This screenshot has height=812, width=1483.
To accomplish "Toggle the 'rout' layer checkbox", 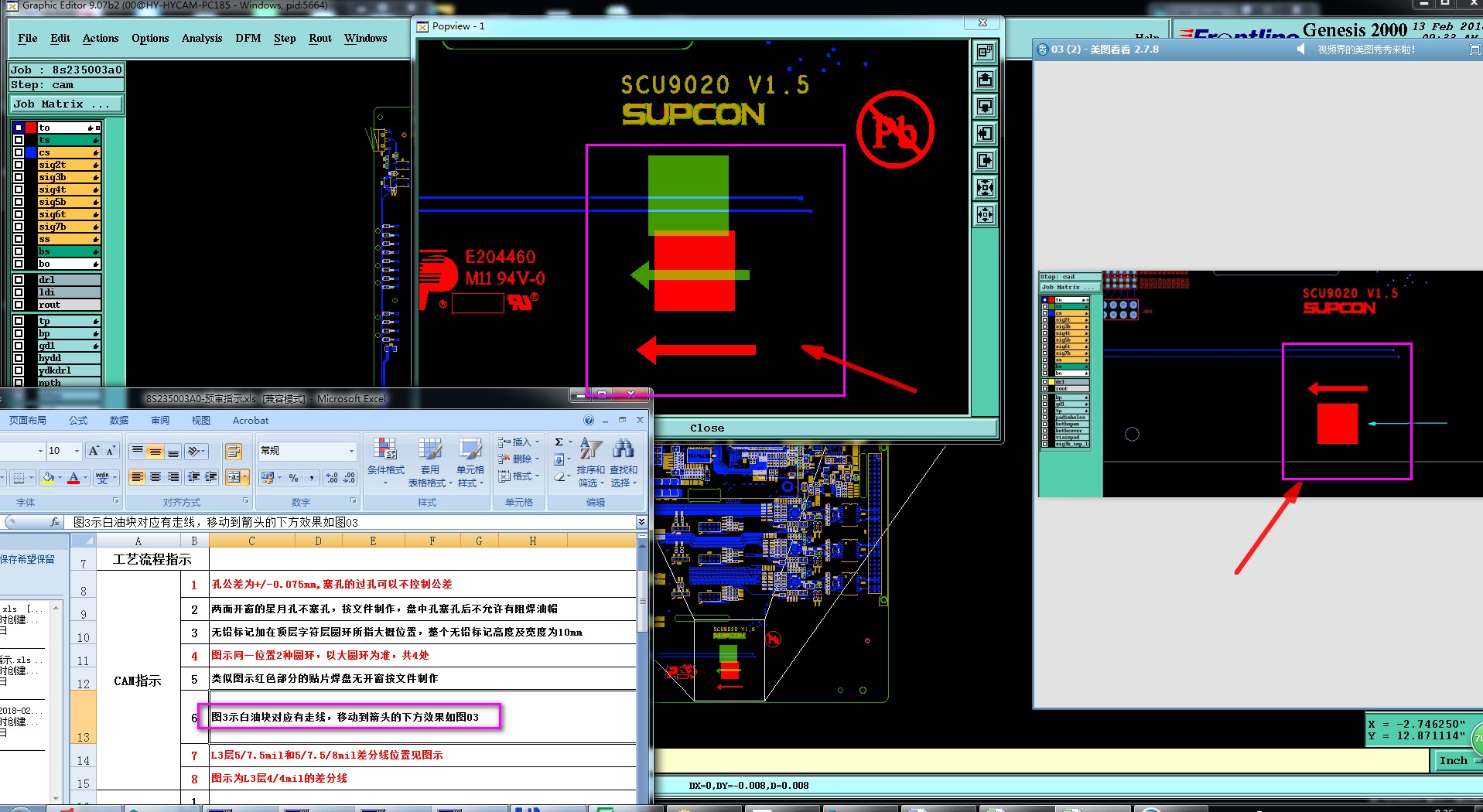I will 19,305.
